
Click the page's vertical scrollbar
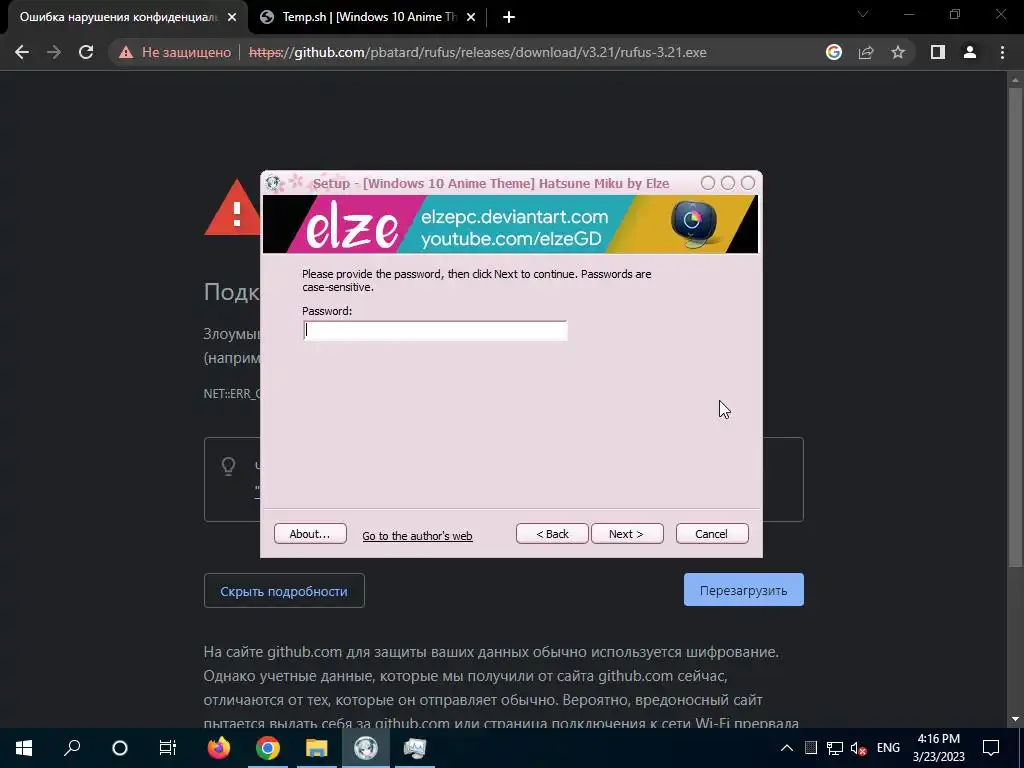(x=1015, y=327)
